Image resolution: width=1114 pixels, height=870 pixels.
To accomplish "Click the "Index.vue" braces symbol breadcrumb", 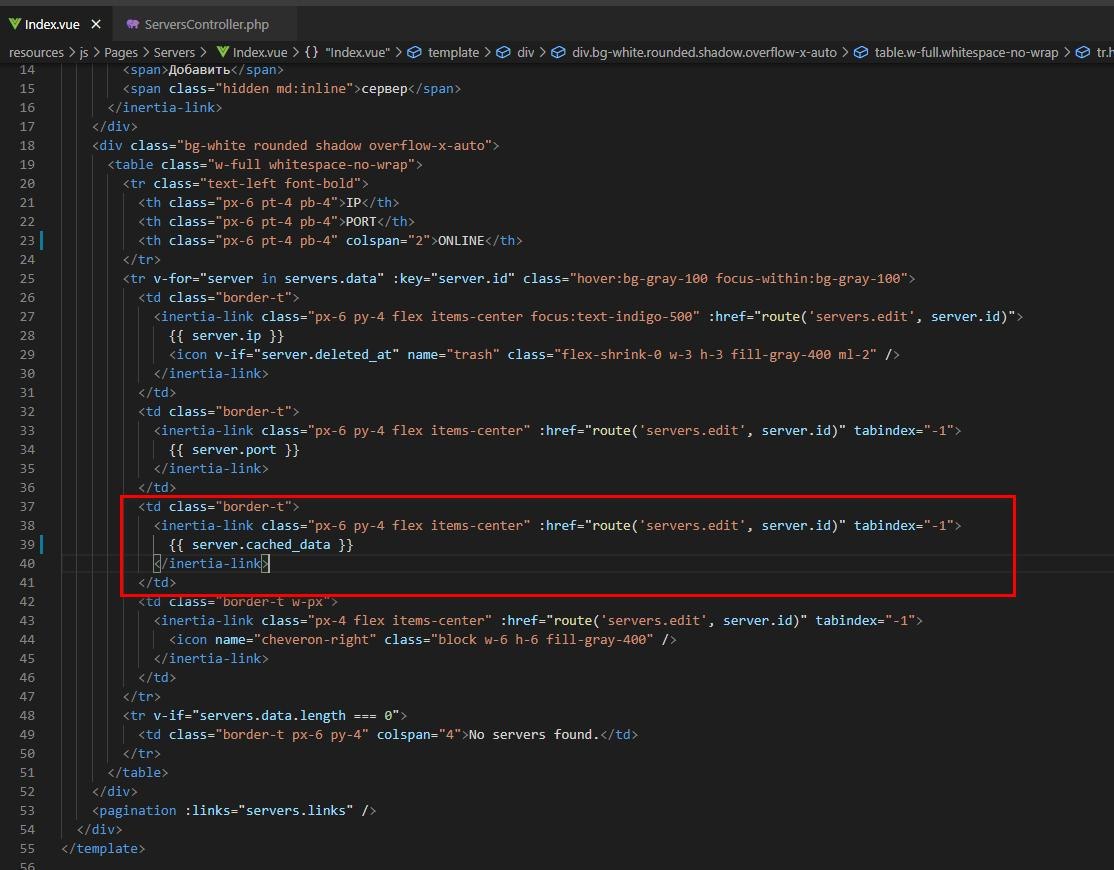I will [x=348, y=53].
